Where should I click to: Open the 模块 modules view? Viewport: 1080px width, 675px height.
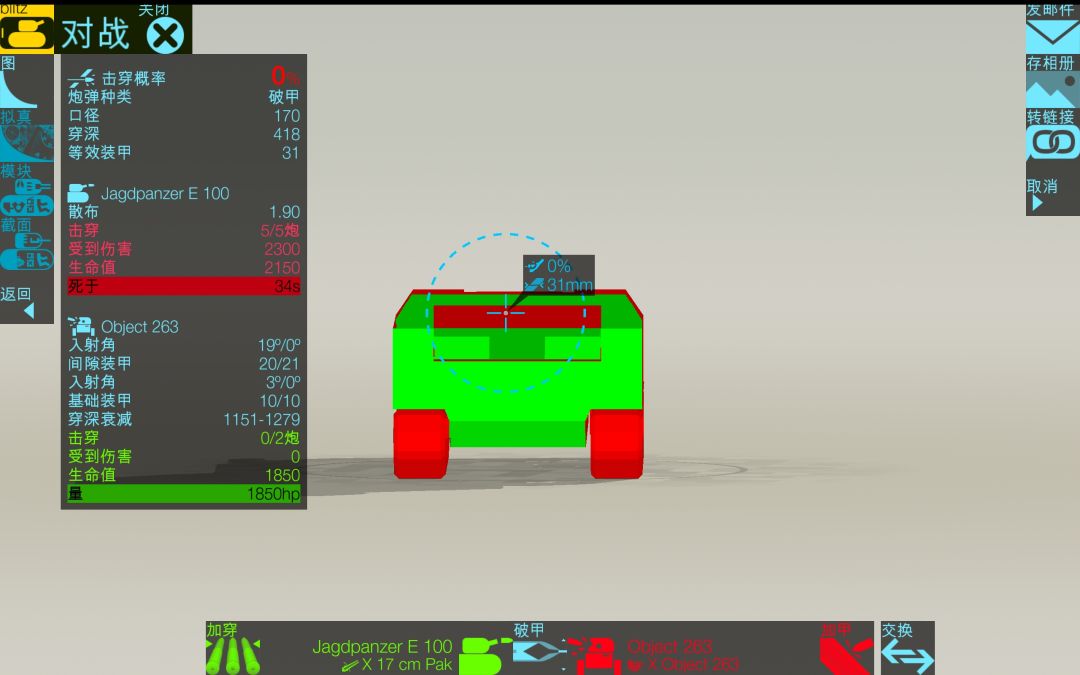[27, 197]
